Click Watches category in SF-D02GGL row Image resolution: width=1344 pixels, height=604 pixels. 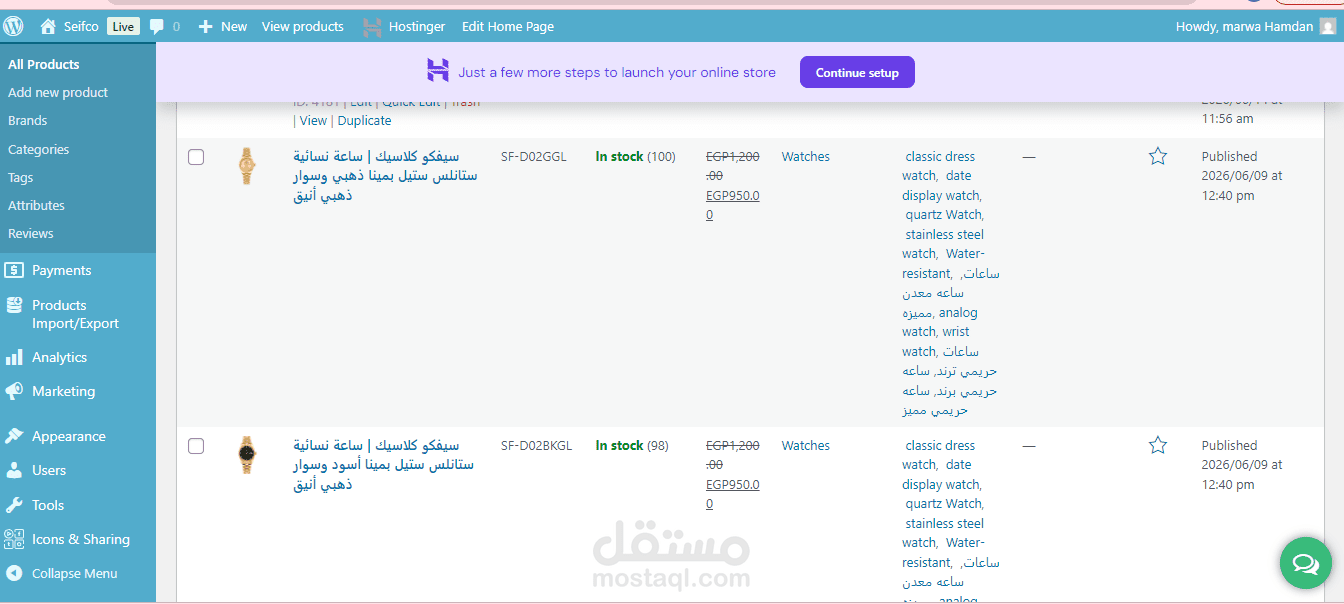(x=806, y=156)
